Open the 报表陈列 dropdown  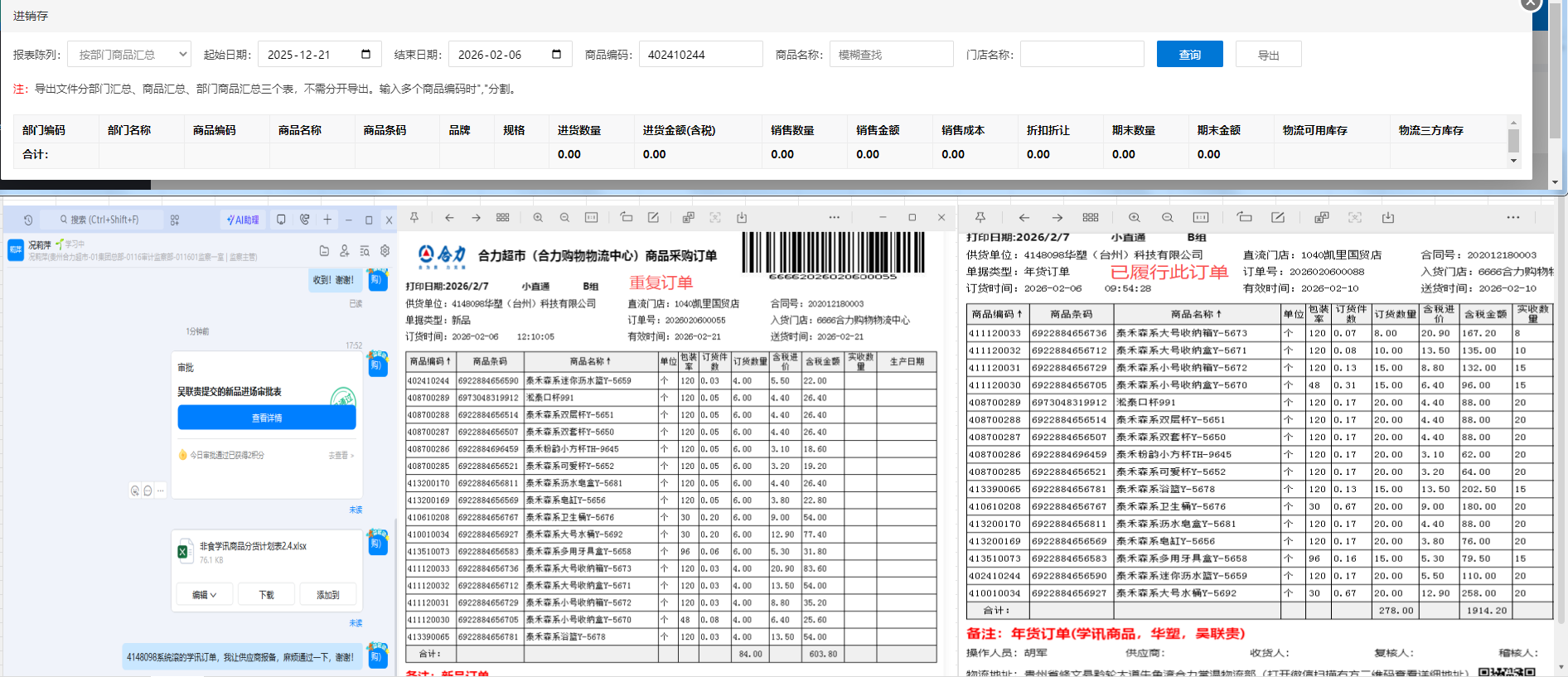click(x=129, y=55)
